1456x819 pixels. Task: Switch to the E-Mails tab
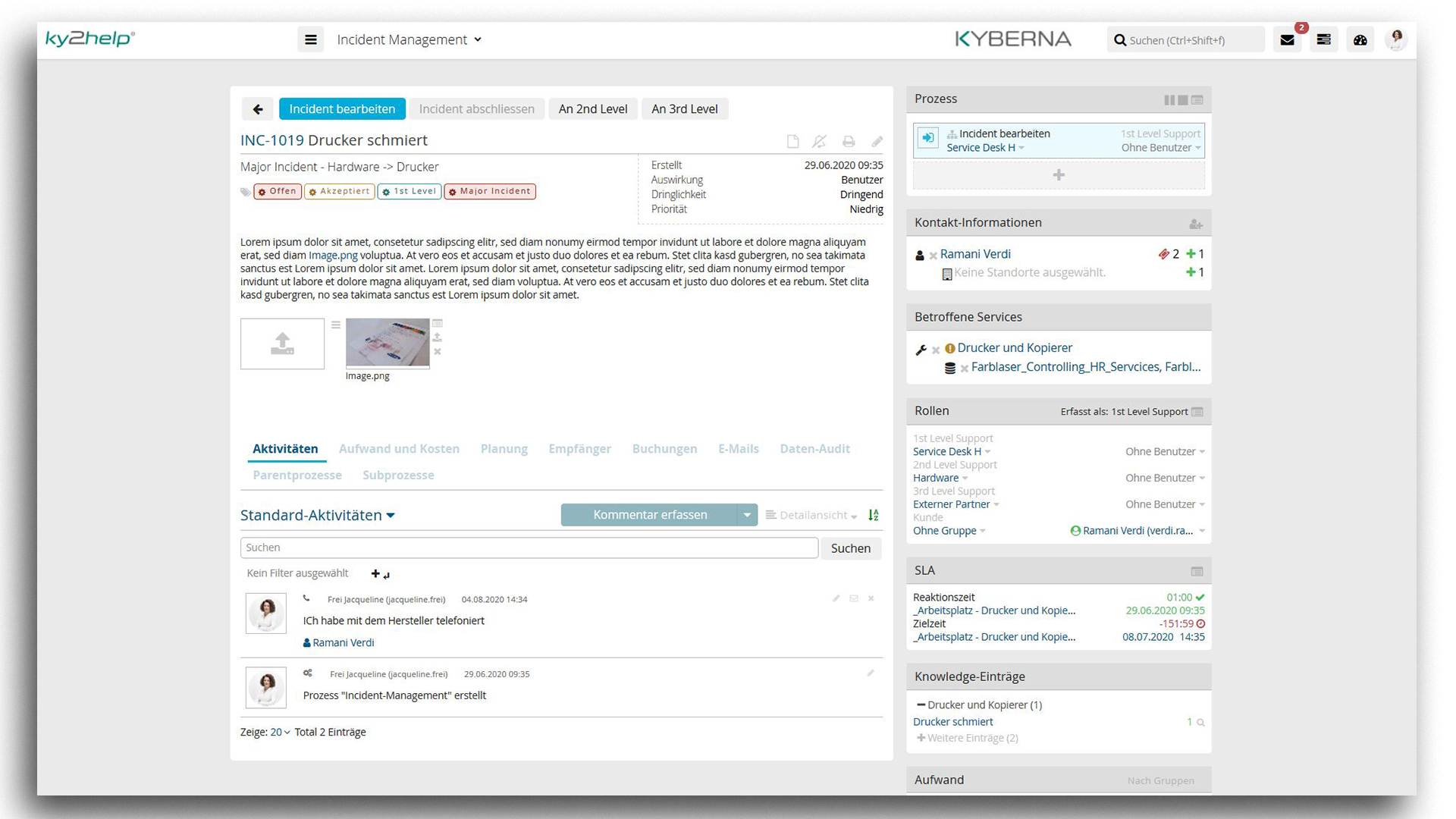point(738,449)
